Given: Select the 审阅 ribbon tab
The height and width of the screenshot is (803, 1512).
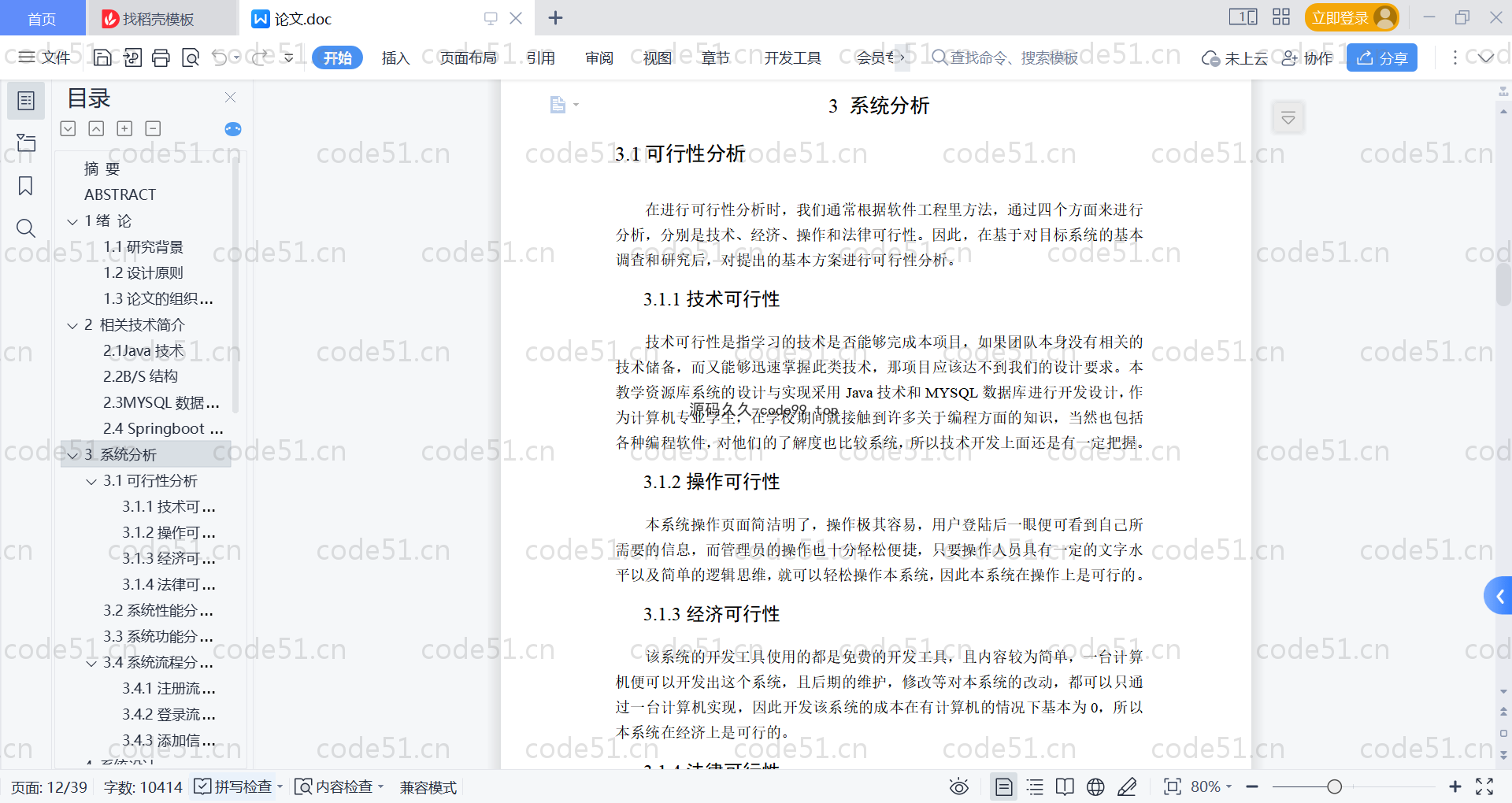Looking at the screenshot, I should pos(599,57).
